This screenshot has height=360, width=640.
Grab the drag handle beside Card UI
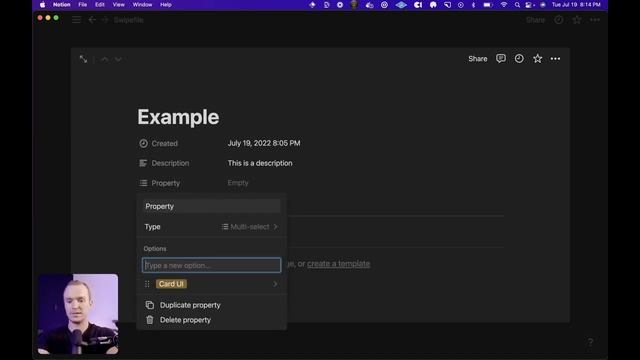[147, 284]
